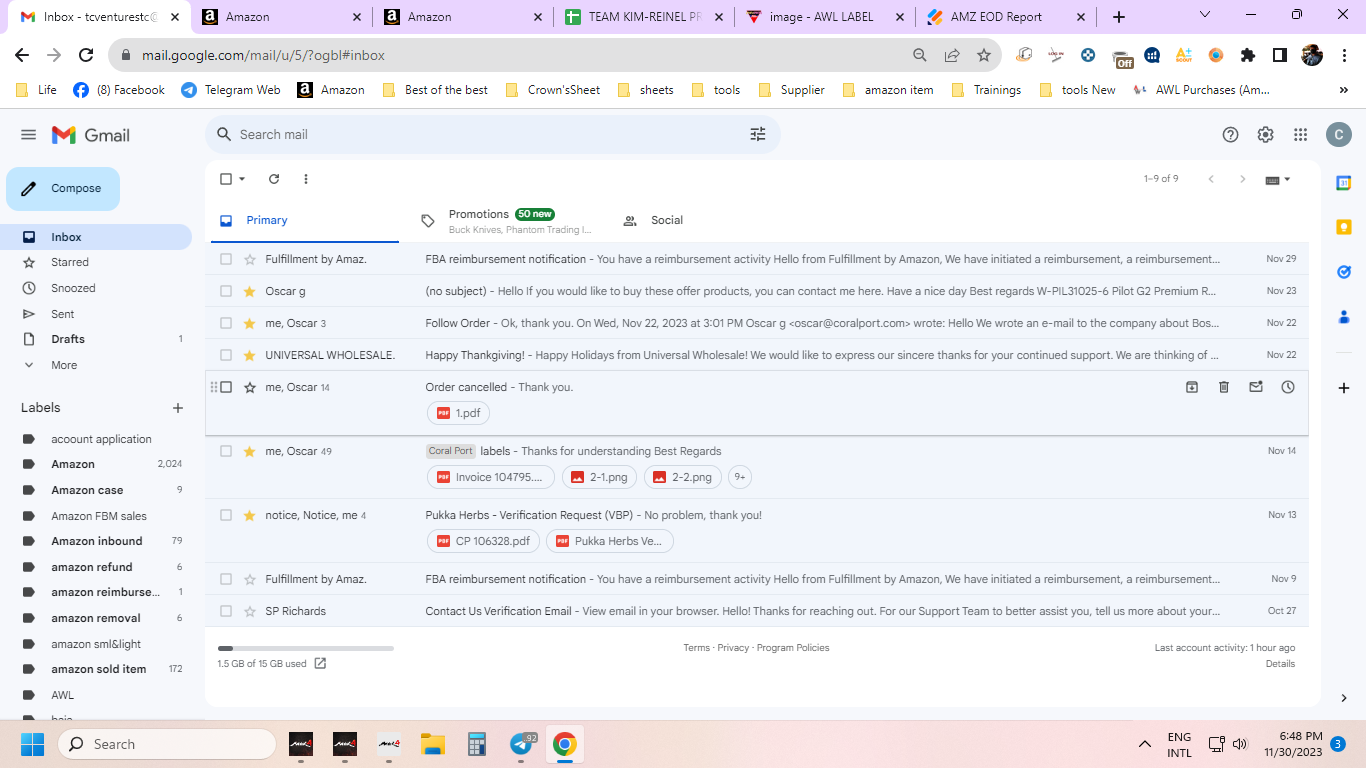Refresh the inbox list

[274, 179]
